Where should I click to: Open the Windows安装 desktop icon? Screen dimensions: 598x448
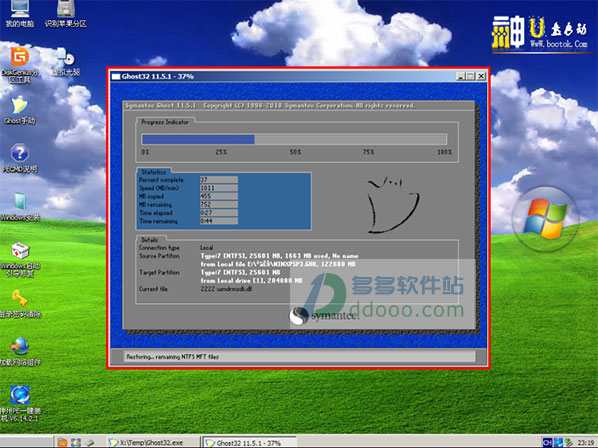pos(20,206)
